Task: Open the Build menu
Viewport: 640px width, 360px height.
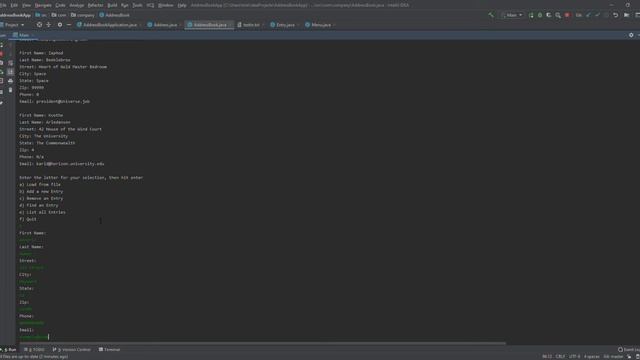Action: 112,5
